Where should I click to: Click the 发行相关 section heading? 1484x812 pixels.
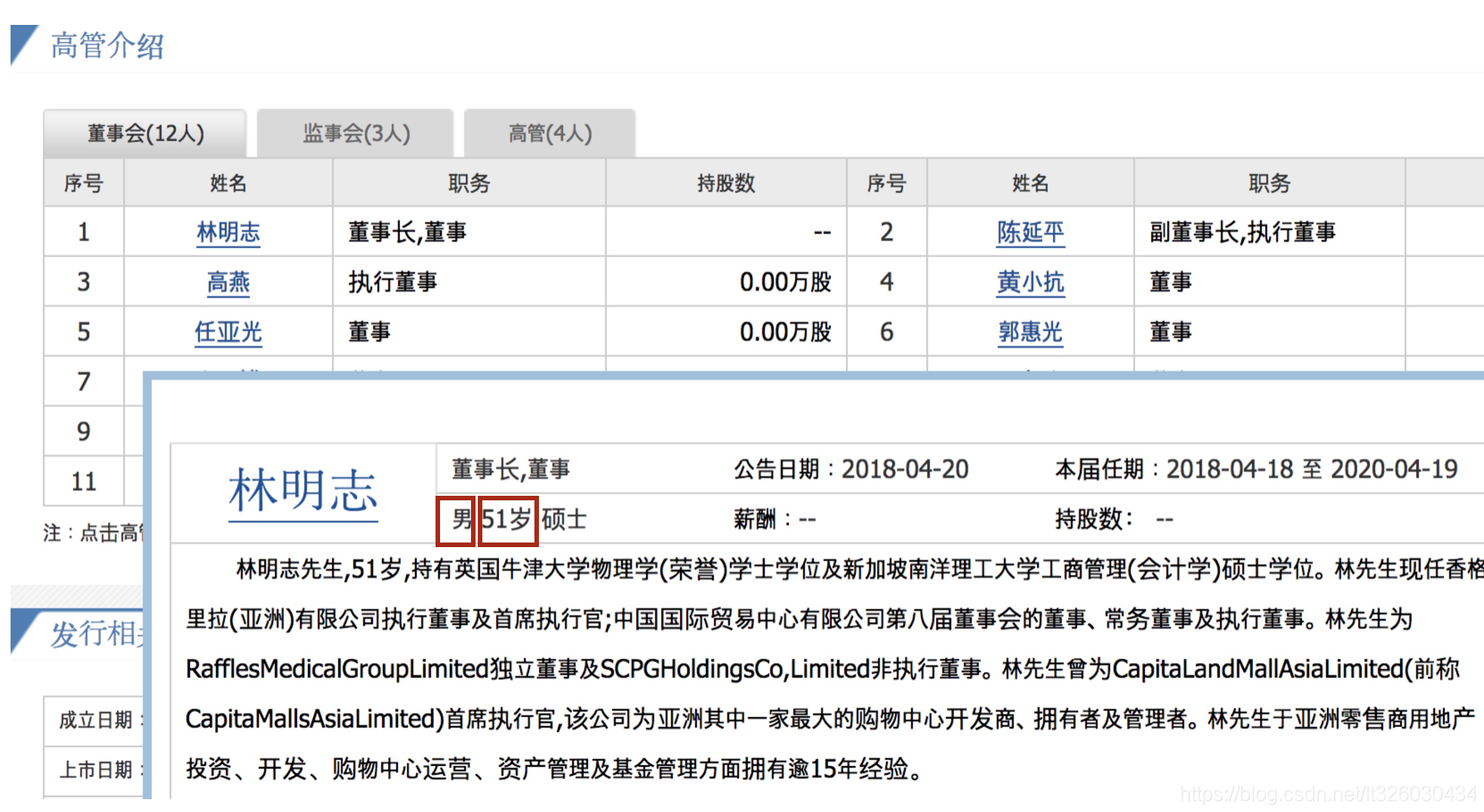(97, 634)
